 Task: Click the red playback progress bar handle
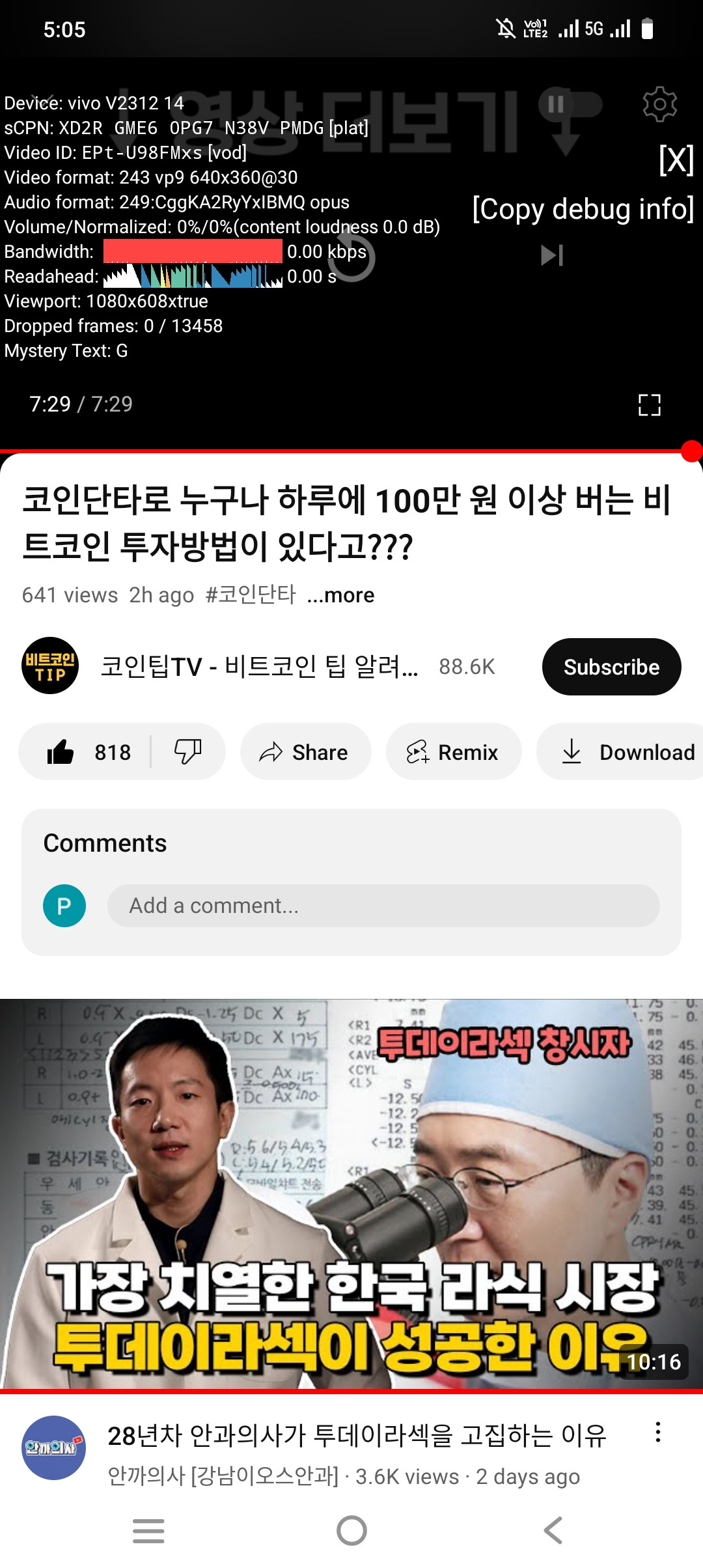(x=691, y=451)
